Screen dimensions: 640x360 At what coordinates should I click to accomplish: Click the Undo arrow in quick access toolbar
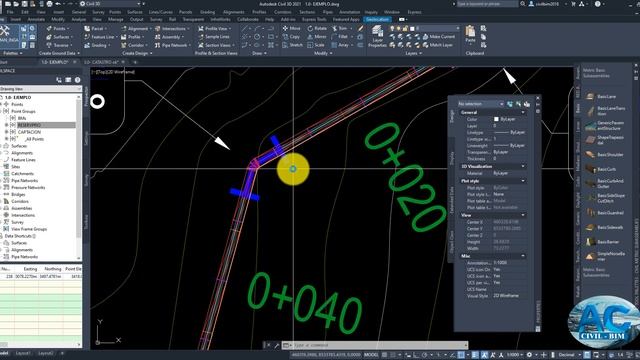[58, 4]
